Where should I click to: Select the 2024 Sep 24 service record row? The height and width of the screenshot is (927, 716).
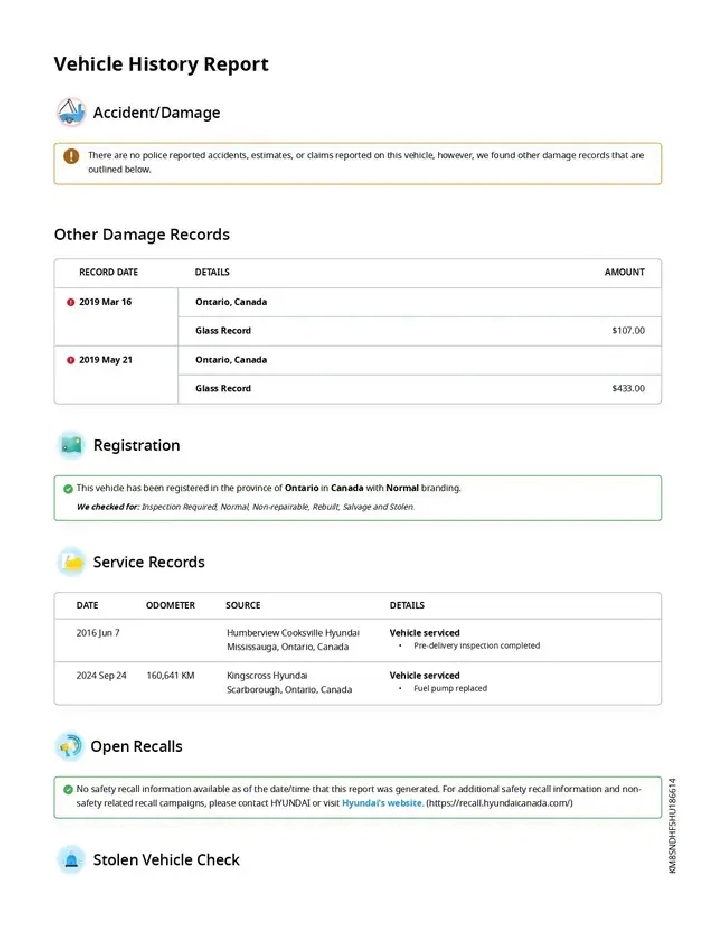pos(357,683)
